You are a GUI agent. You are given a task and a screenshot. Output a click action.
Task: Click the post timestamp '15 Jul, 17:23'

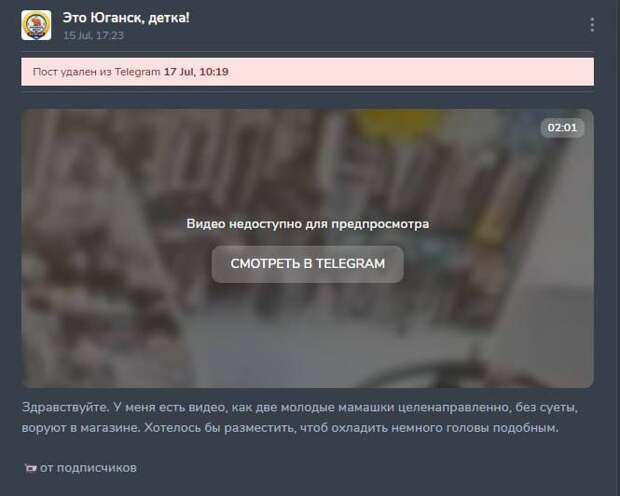(93, 35)
